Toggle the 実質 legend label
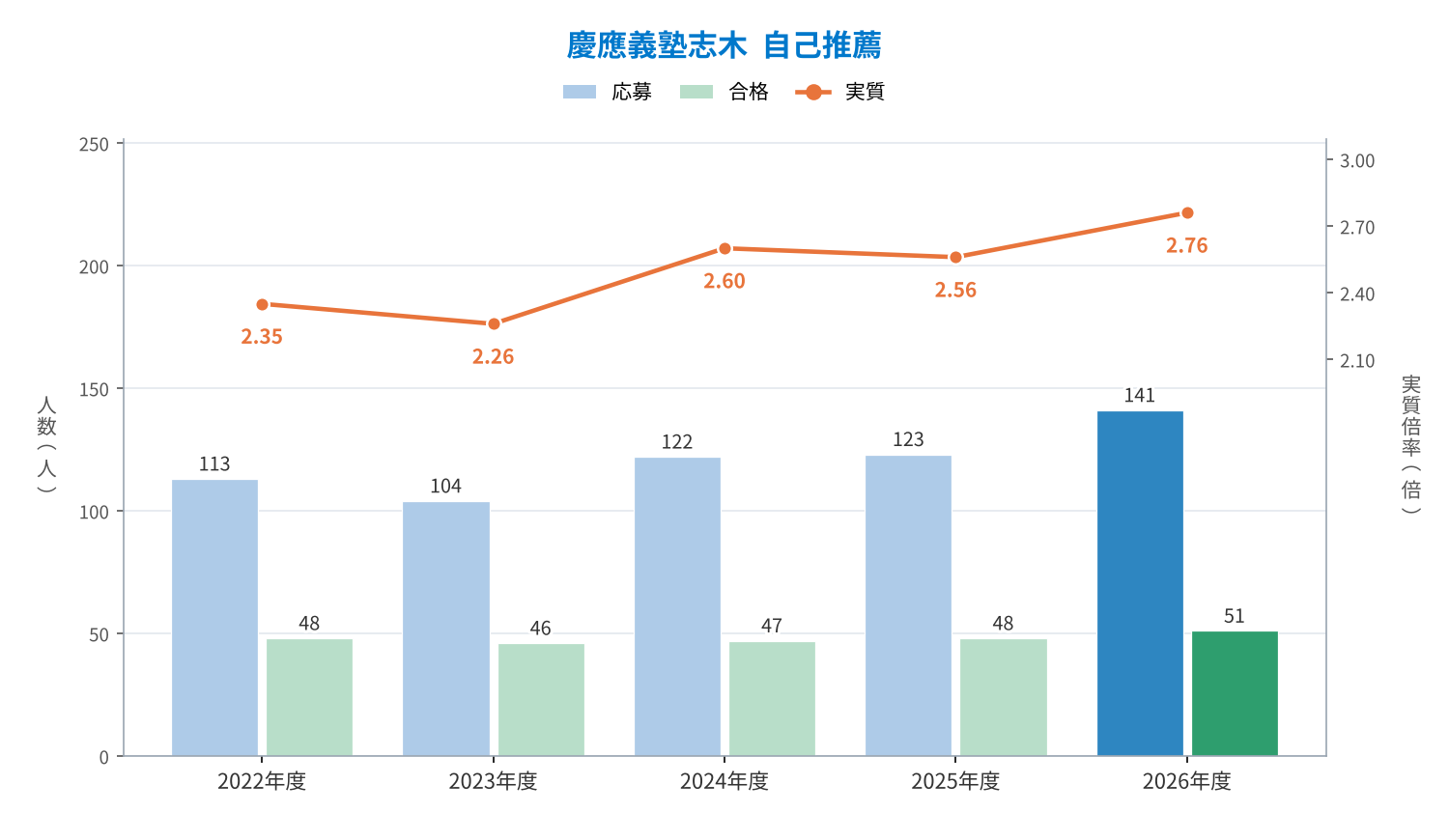The image size is (1449, 840). click(866, 92)
